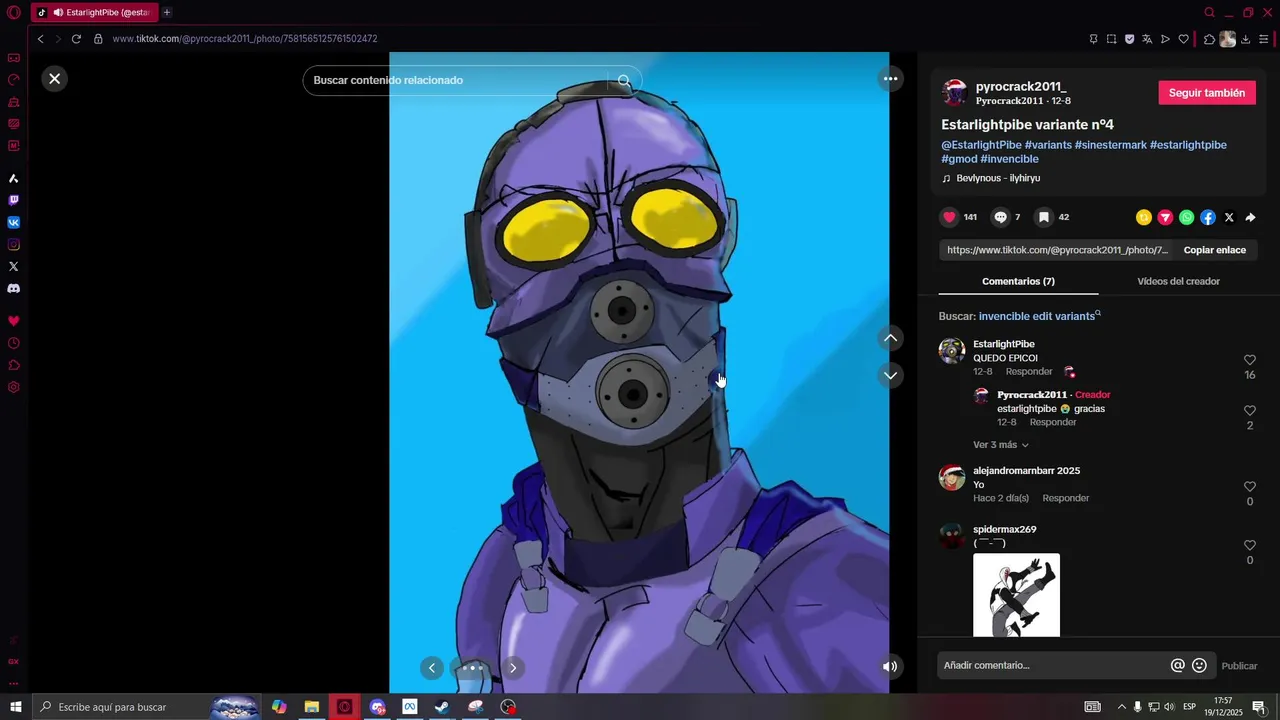Image resolution: width=1280 pixels, height=720 pixels.
Task: Click the search magnifier in related content bar
Action: pyautogui.click(x=624, y=81)
